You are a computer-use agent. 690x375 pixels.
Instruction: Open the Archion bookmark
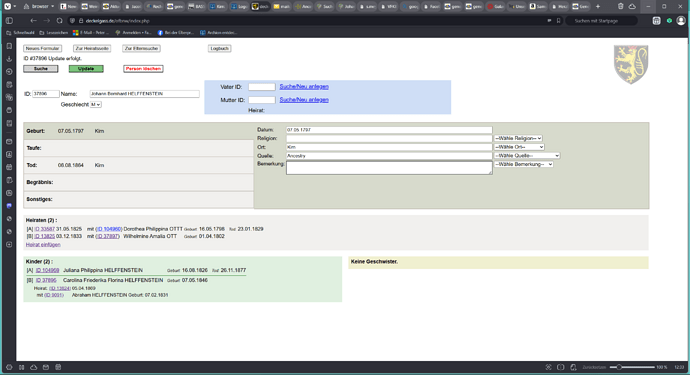pos(218,33)
